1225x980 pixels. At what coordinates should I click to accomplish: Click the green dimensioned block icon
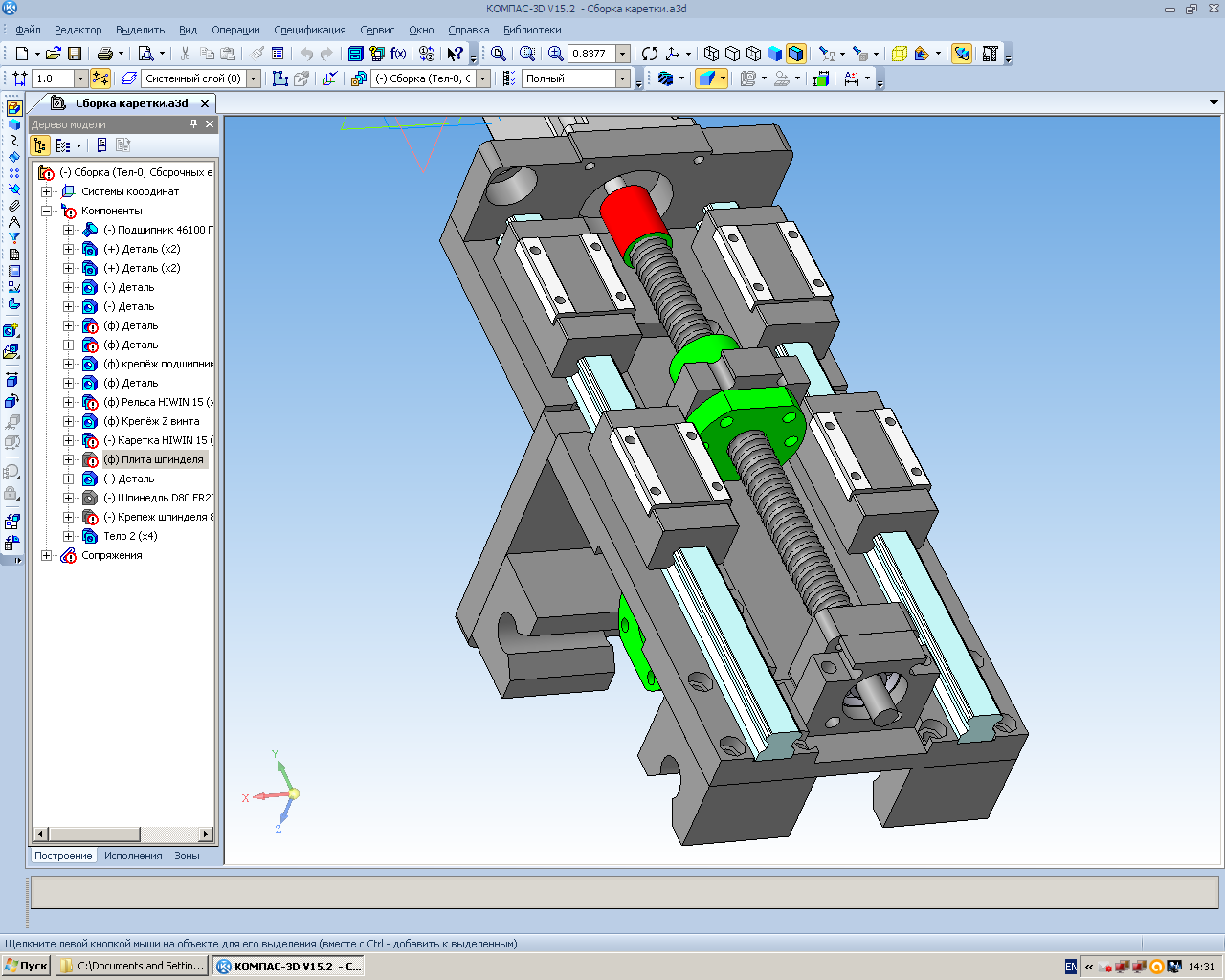point(821,78)
